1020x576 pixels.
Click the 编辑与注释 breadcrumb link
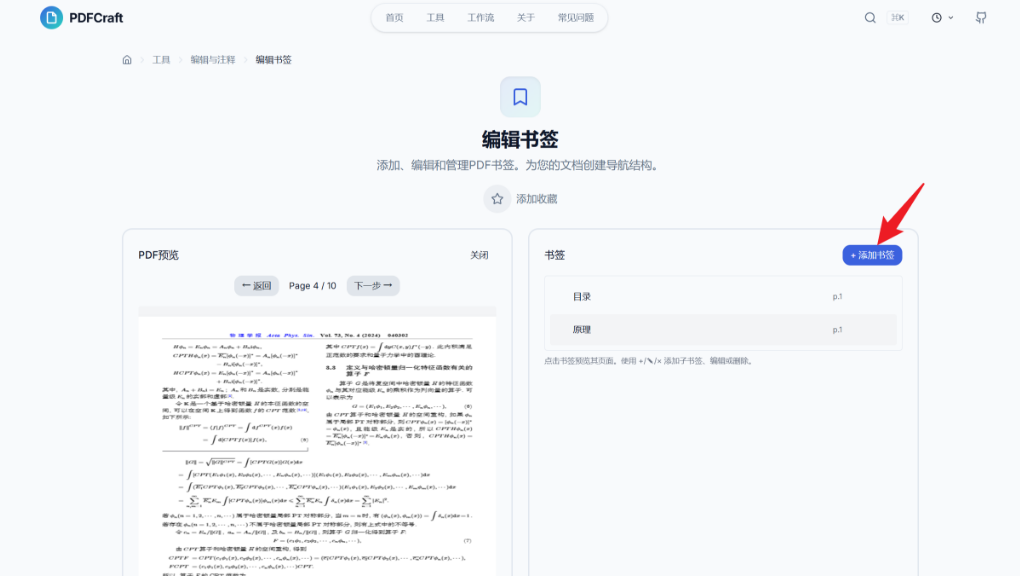click(213, 60)
